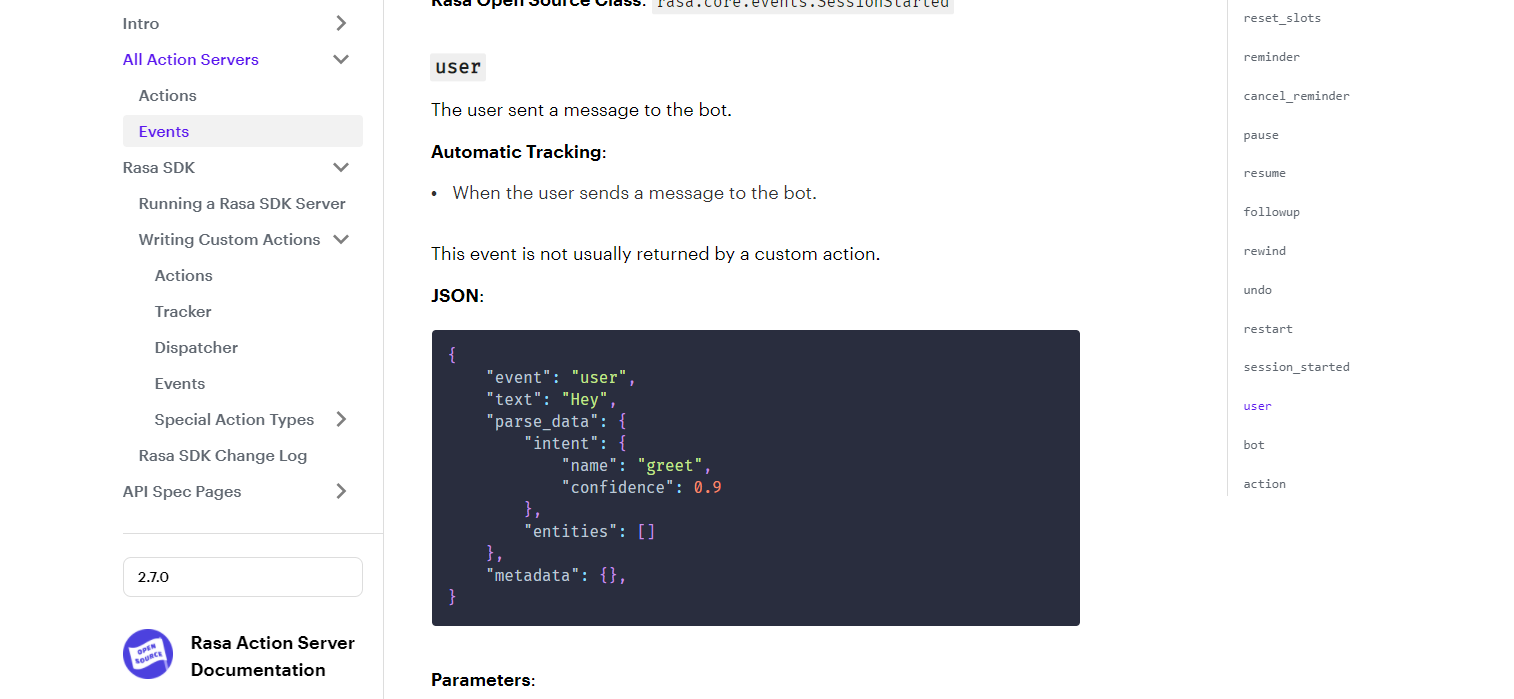Open the 2.7.0 version selector
1514x699 pixels.
[243, 577]
